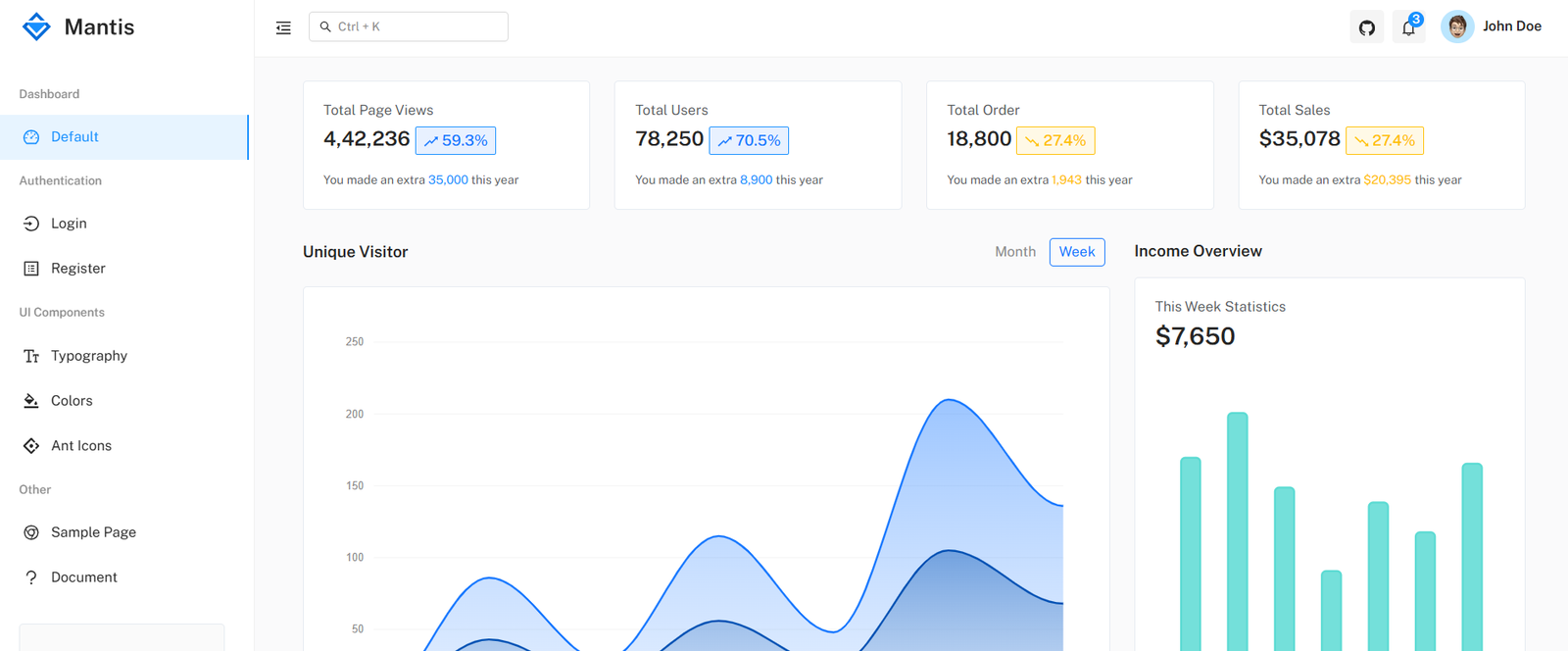Click the 8,900 extra users figure
Screen dimensions: 1568x651
pos(757,180)
